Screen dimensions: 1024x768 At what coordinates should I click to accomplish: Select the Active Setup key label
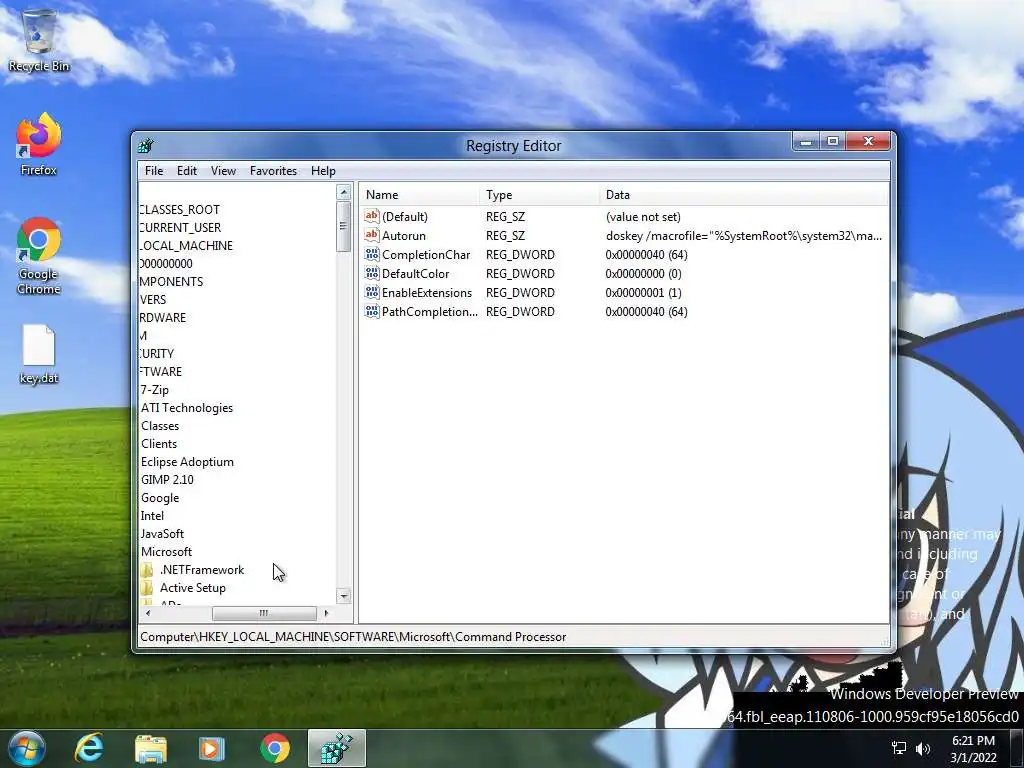click(x=193, y=588)
